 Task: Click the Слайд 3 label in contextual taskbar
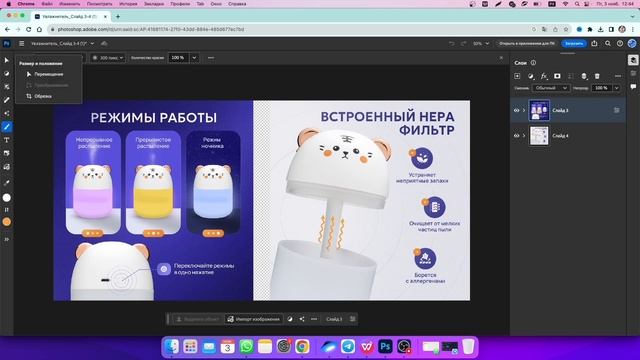click(x=334, y=319)
